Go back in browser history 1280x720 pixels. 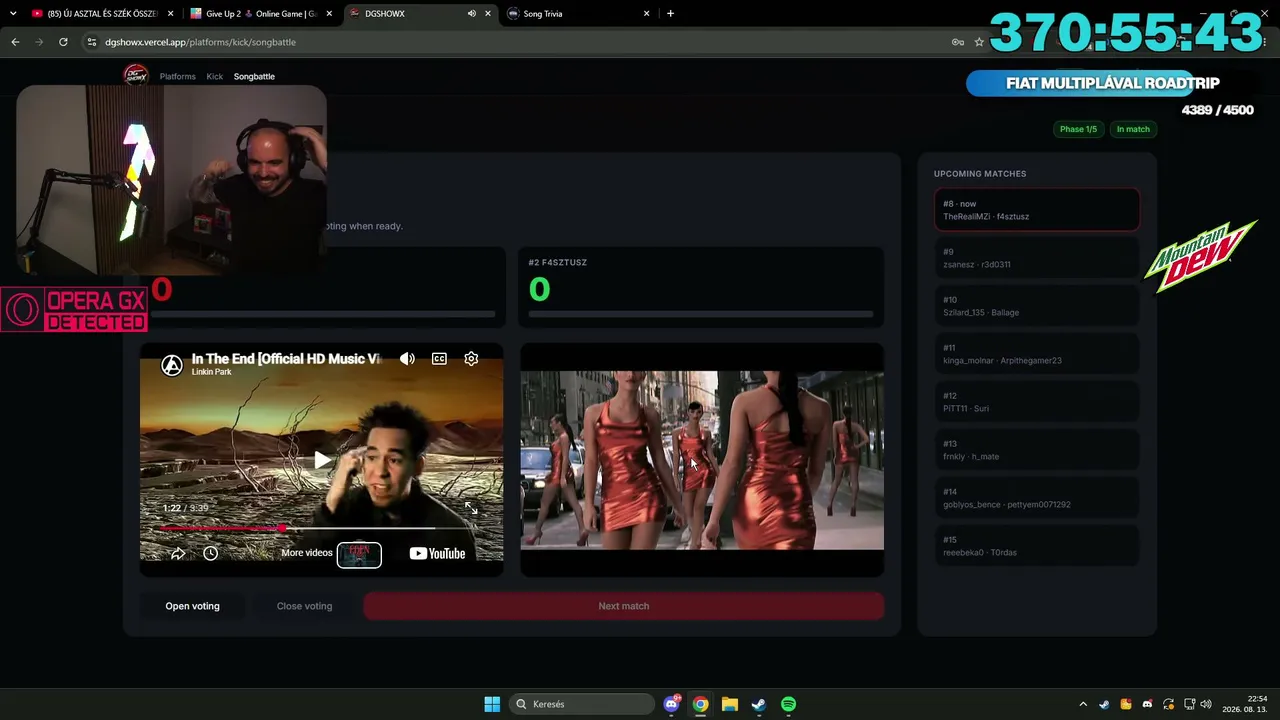[x=15, y=42]
